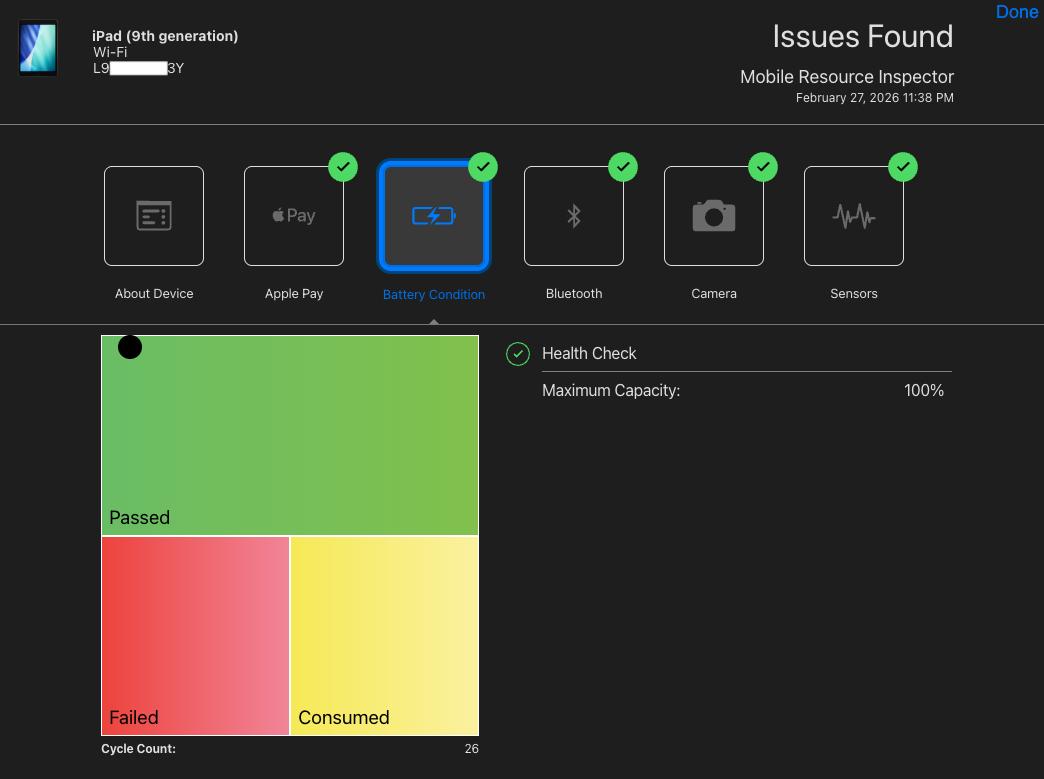Image resolution: width=1044 pixels, height=779 pixels.
Task: Click the iPad device thumbnail image
Action: pos(38,48)
